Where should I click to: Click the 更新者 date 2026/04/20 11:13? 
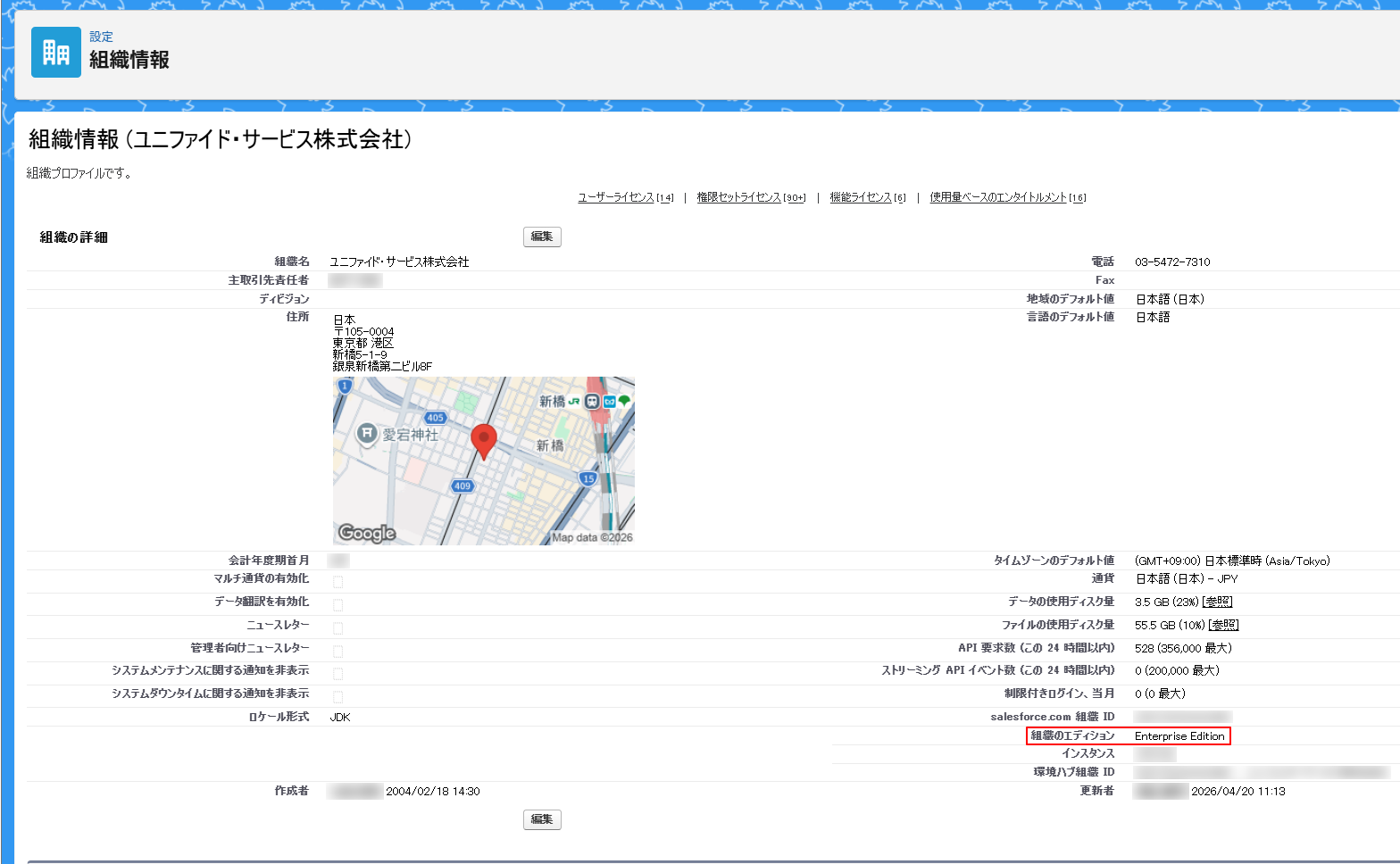1238,792
